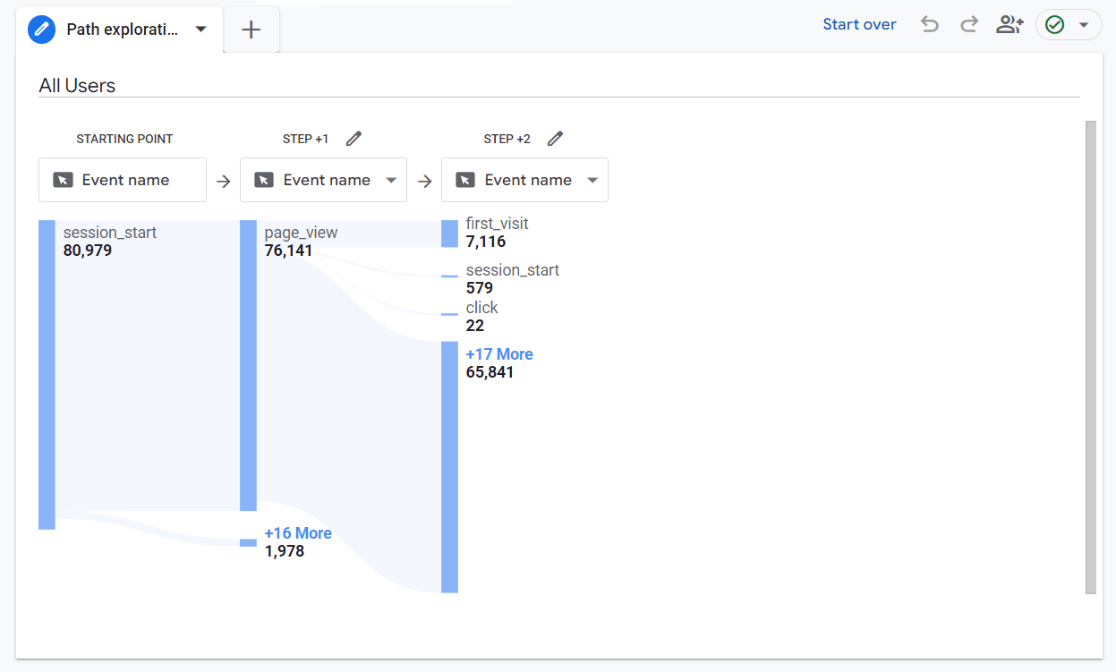Expand +16 More events in STEP +1
This screenshot has height=672, width=1116.
point(297,533)
